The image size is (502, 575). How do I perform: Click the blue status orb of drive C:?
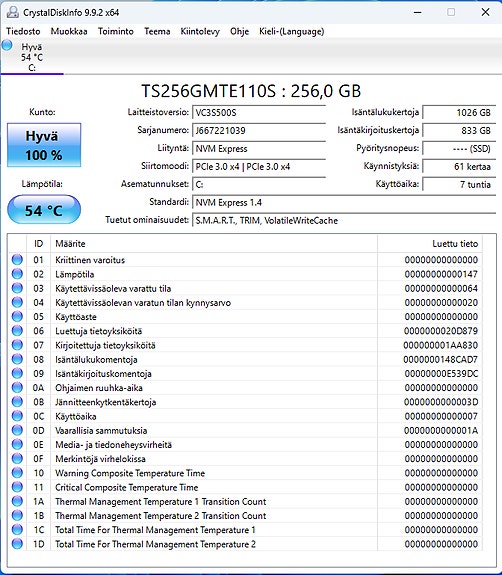(7, 45)
